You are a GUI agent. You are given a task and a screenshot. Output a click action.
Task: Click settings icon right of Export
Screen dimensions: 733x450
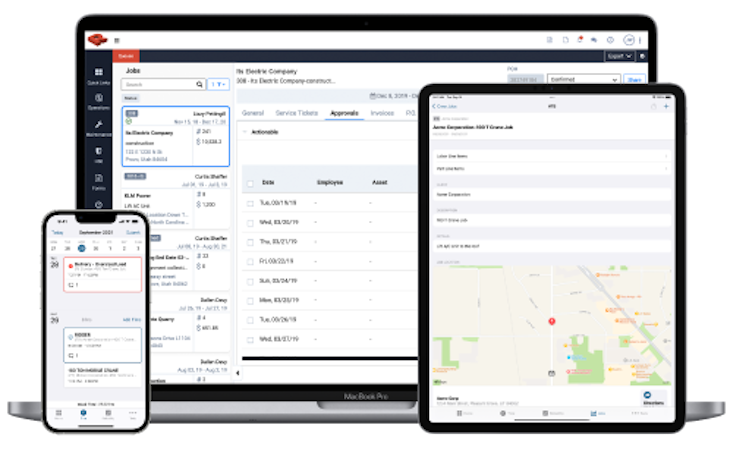(x=642, y=56)
